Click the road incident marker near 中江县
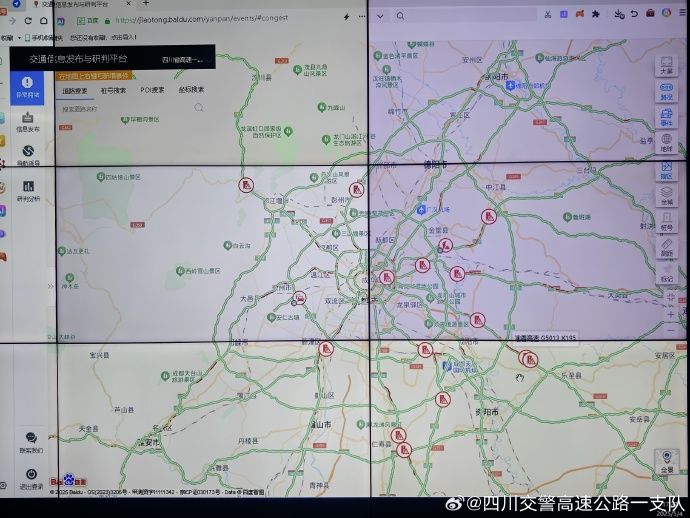690x518 pixels. coord(489,215)
